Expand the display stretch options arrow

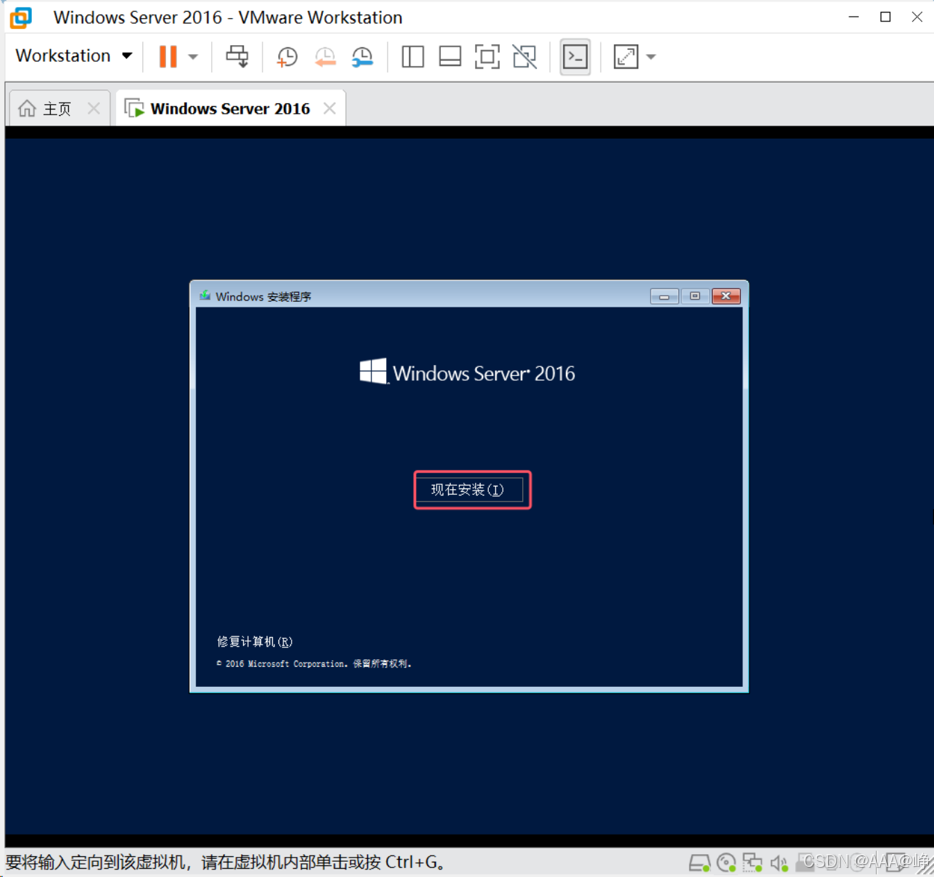tap(651, 57)
